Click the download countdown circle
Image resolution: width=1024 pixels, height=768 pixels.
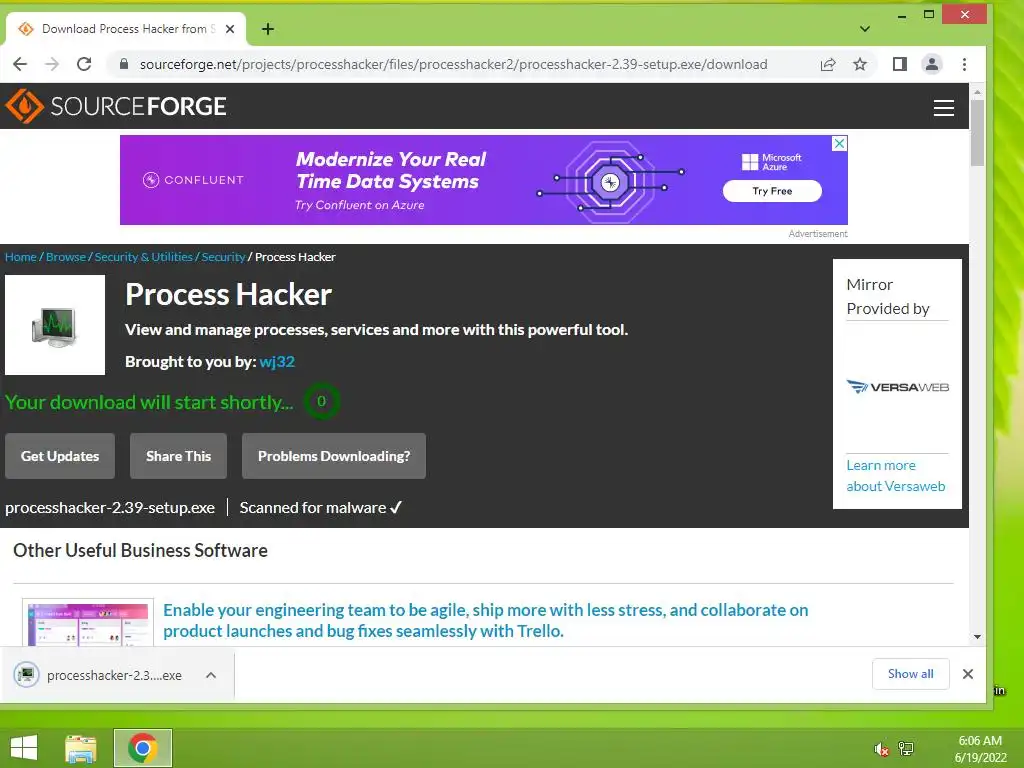click(321, 401)
